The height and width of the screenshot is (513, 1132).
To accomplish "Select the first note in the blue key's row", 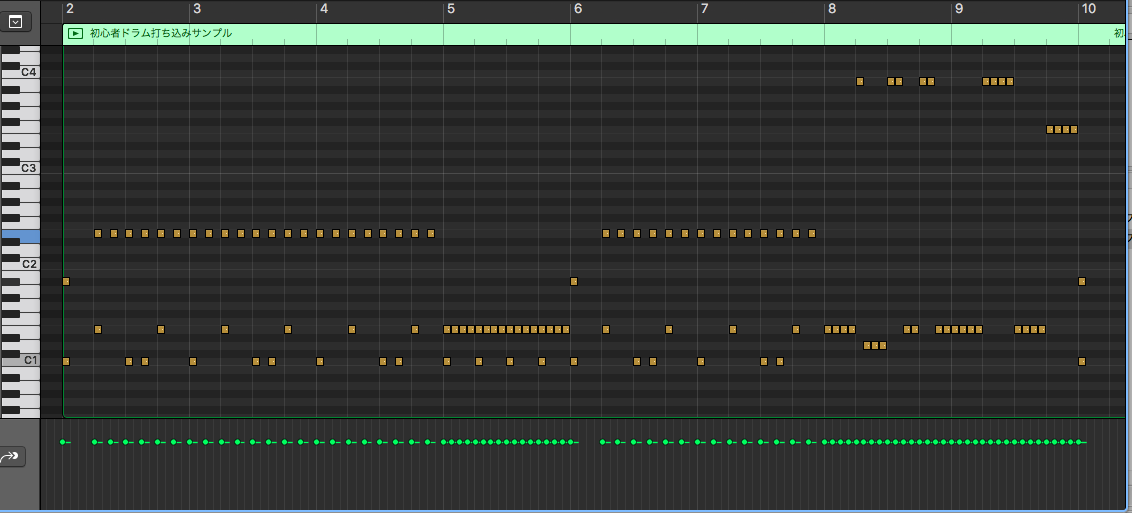I will [97, 234].
